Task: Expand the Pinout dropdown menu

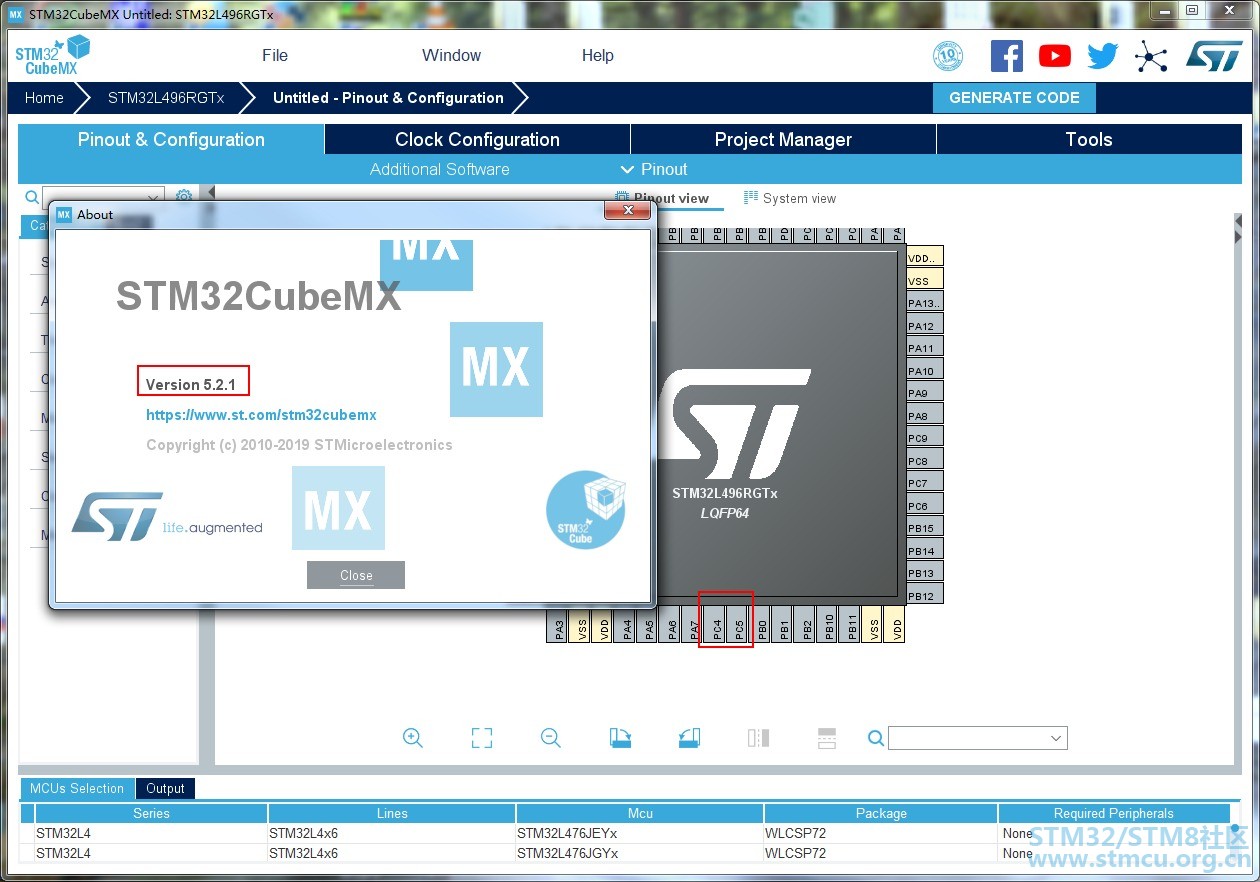Action: (x=654, y=169)
